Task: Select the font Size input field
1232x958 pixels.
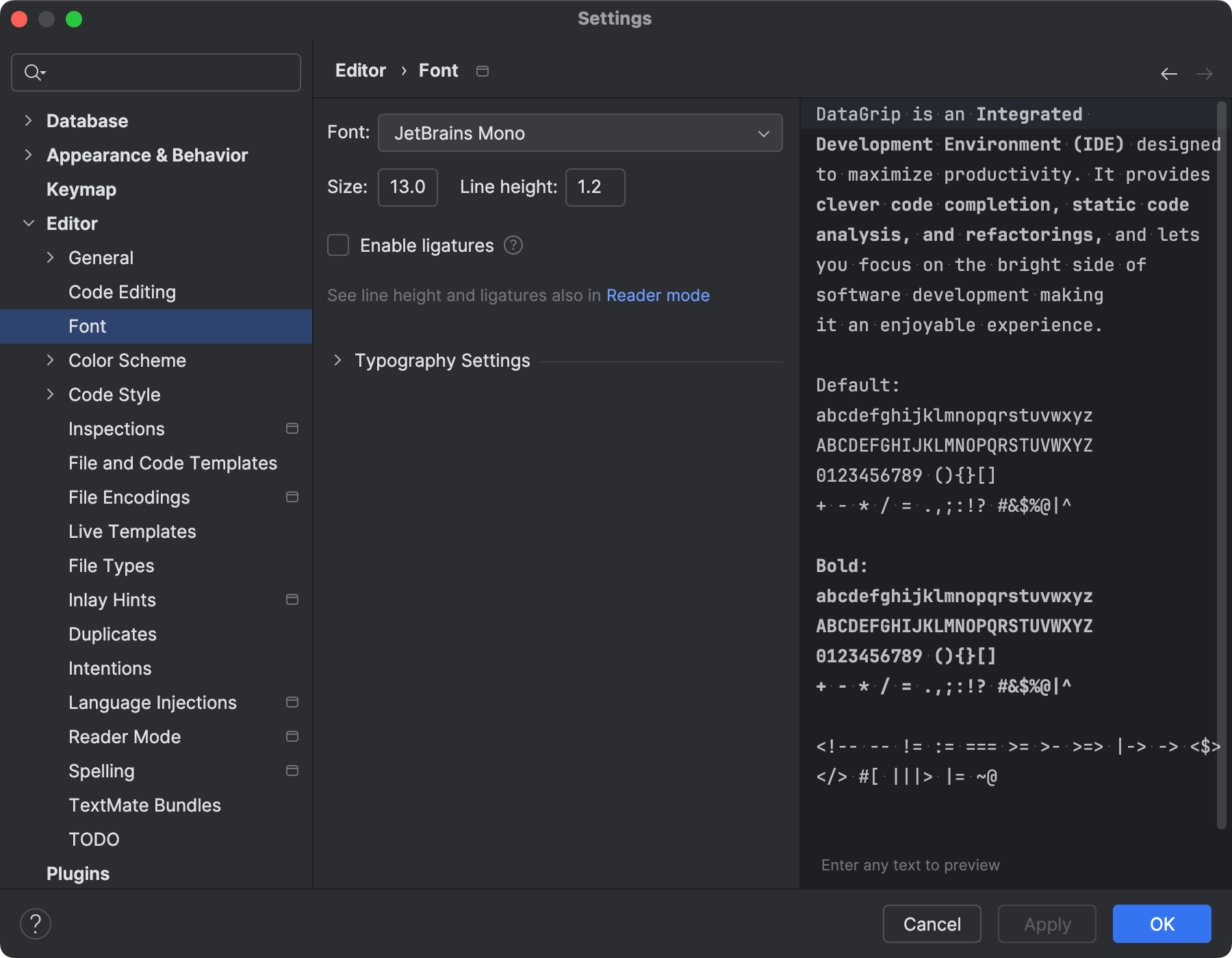Action: pos(407,187)
